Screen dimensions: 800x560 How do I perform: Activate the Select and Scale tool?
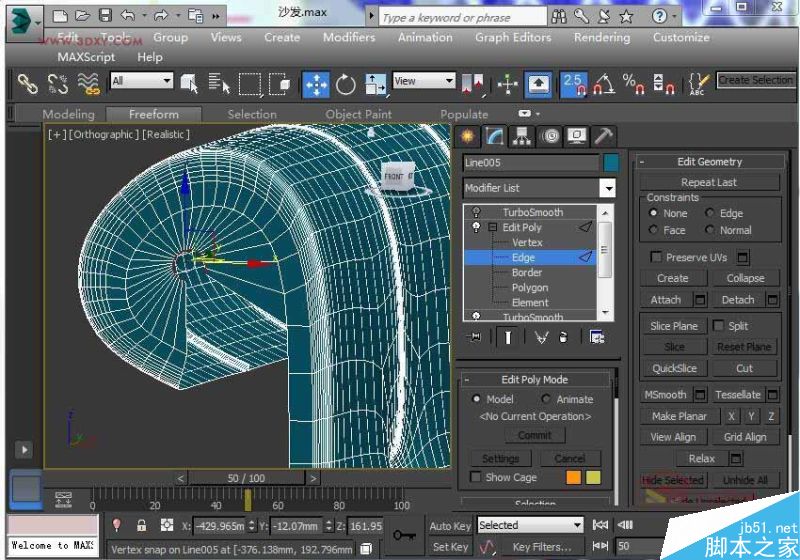(x=376, y=85)
